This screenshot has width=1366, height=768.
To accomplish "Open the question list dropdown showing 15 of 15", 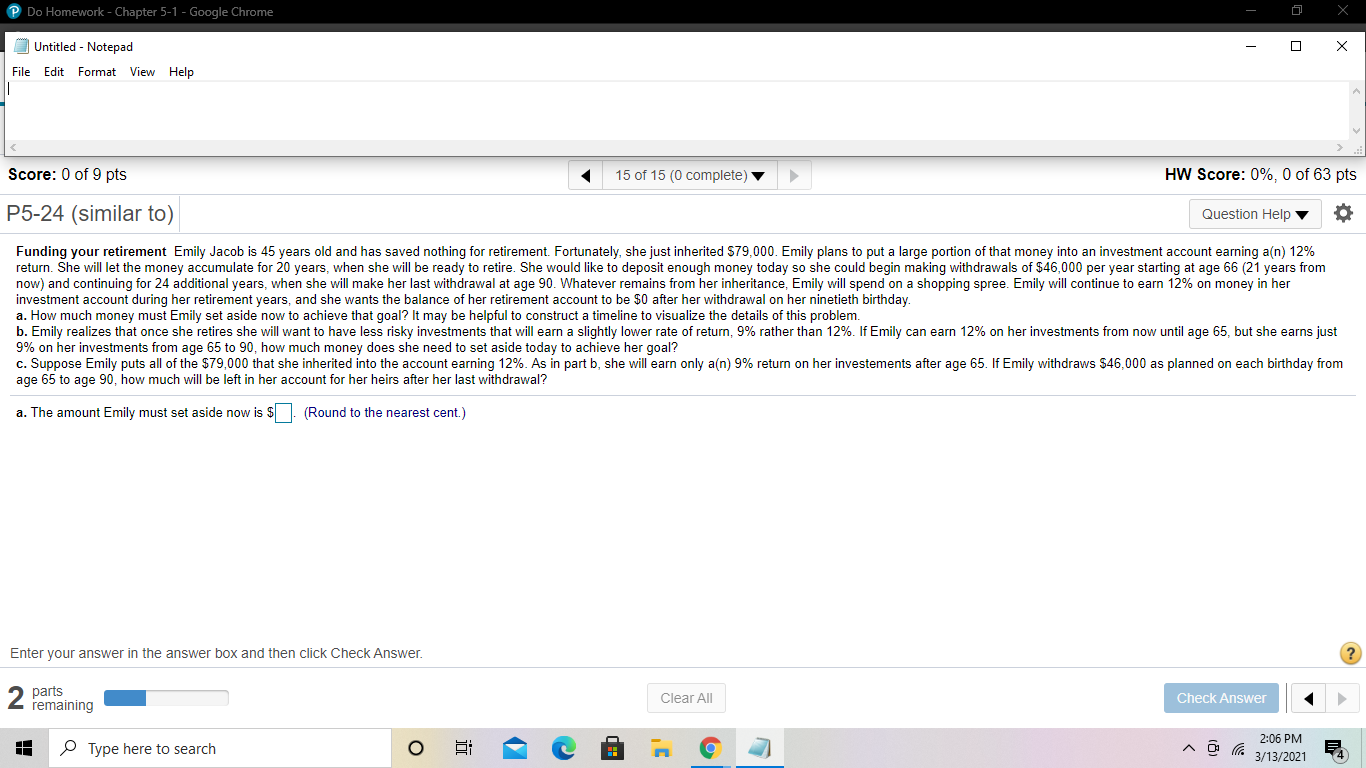I will click(688, 174).
